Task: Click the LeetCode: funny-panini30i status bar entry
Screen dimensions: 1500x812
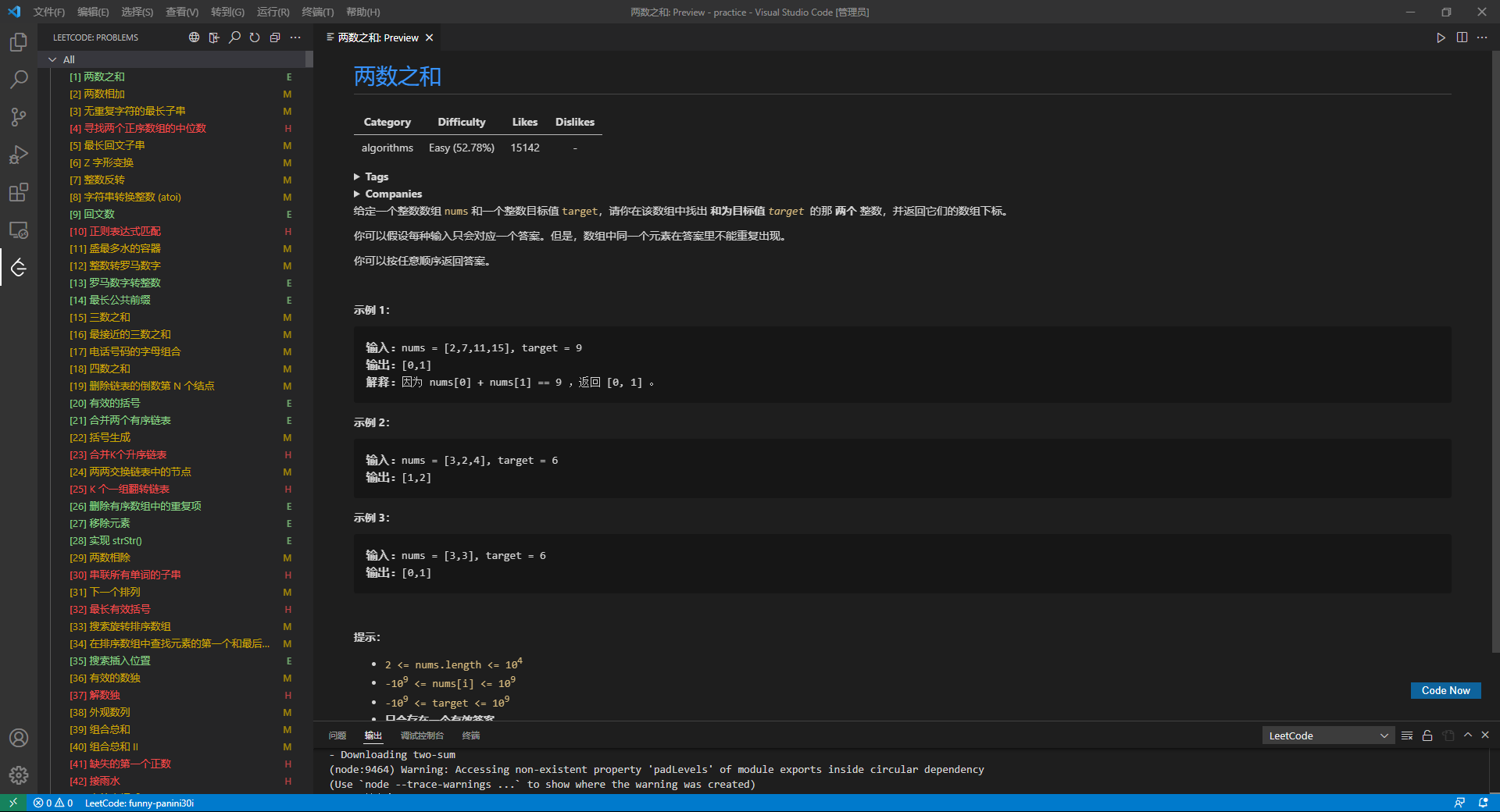Action: pos(139,803)
